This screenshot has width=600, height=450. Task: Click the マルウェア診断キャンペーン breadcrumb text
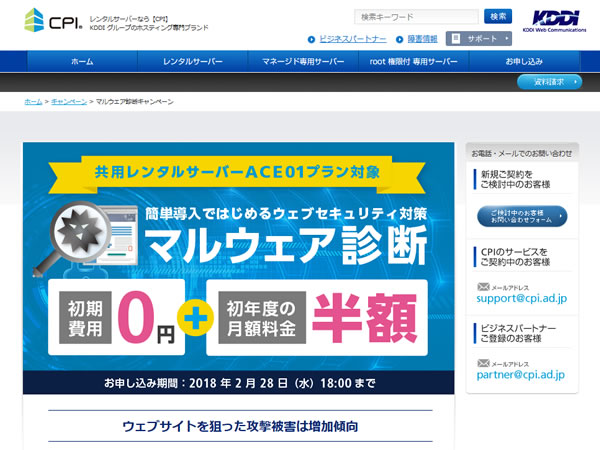135,102
